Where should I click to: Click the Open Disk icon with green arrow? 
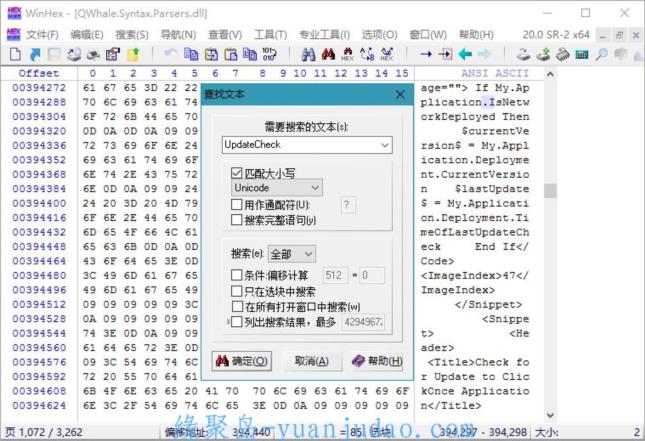[x=543, y=54]
